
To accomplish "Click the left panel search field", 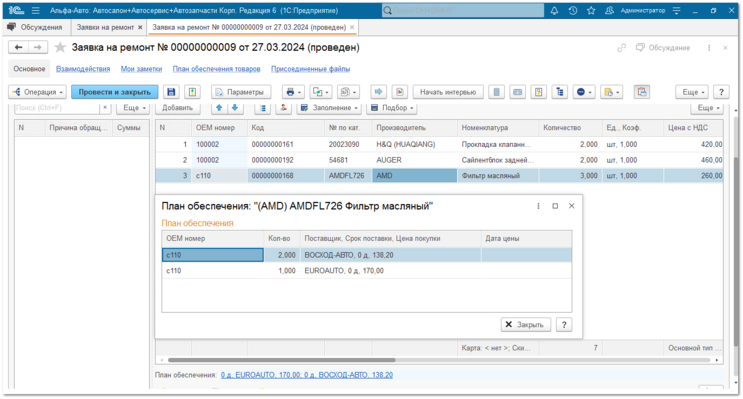I will (57, 108).
